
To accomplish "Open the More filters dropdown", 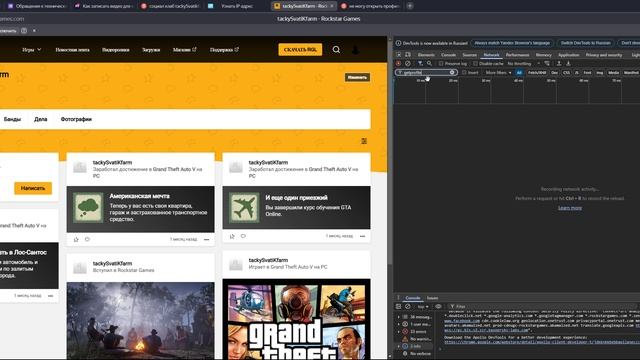I will pos(498,73).
